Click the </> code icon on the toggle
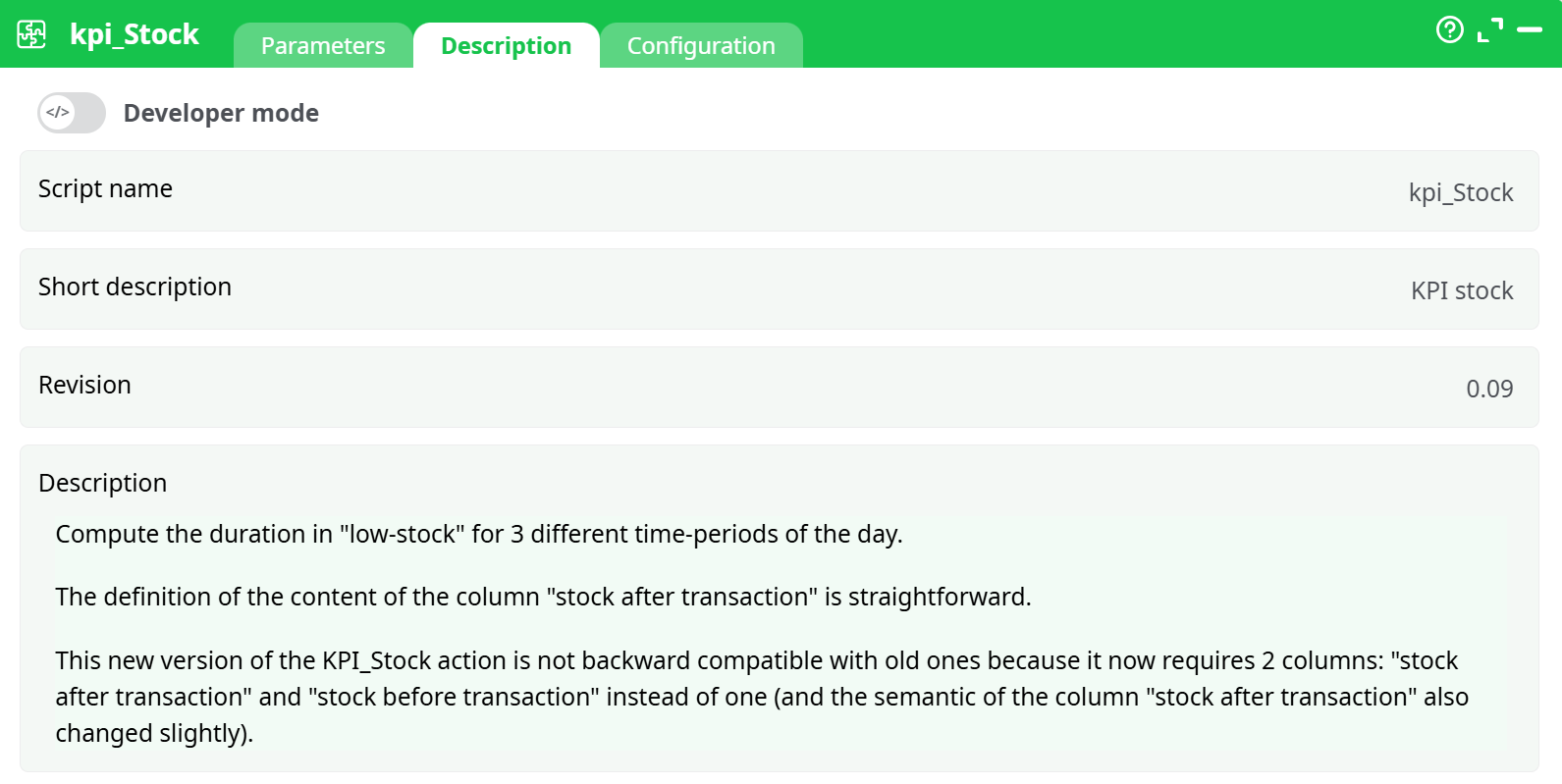 tap(57, 112)
